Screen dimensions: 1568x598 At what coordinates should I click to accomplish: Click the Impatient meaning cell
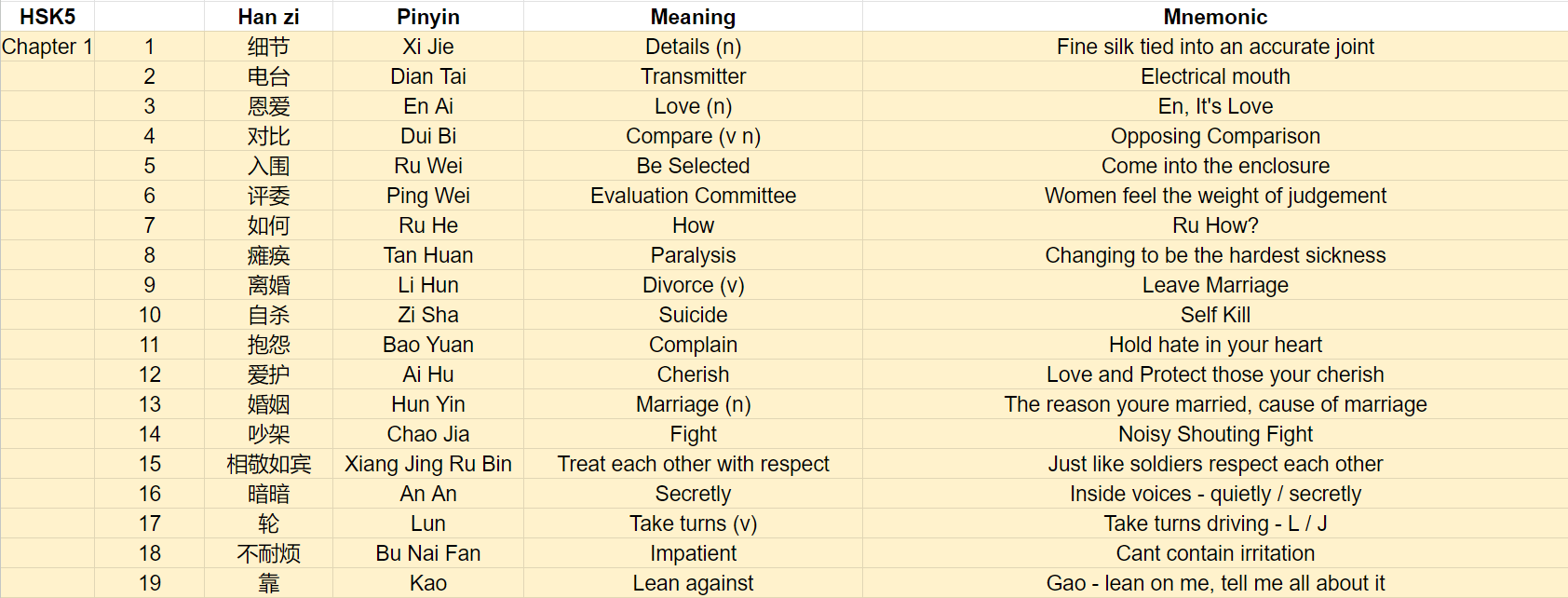point(693,553)
